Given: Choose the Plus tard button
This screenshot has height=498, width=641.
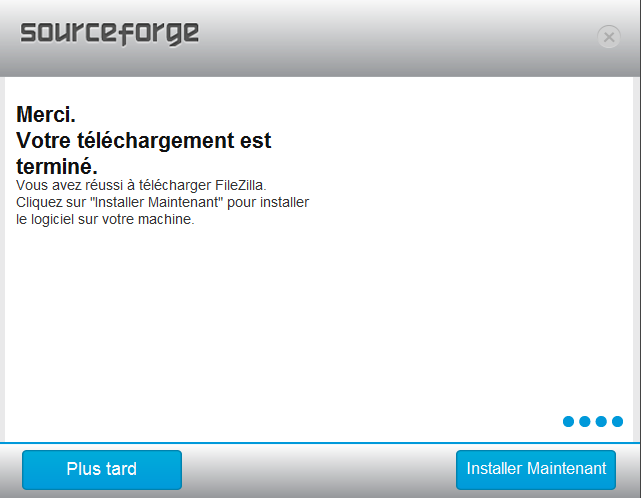Looking at the screenshot, I should tap(102, 469).
